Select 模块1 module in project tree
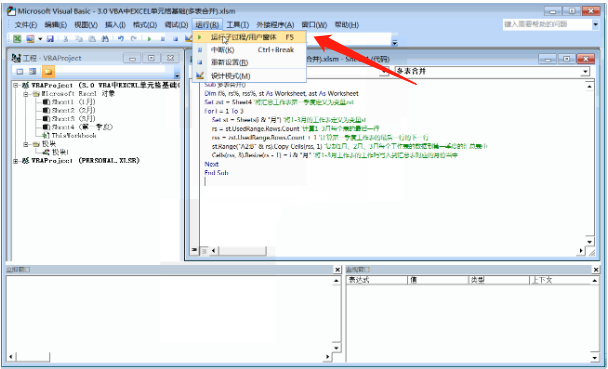 [56, 152]
